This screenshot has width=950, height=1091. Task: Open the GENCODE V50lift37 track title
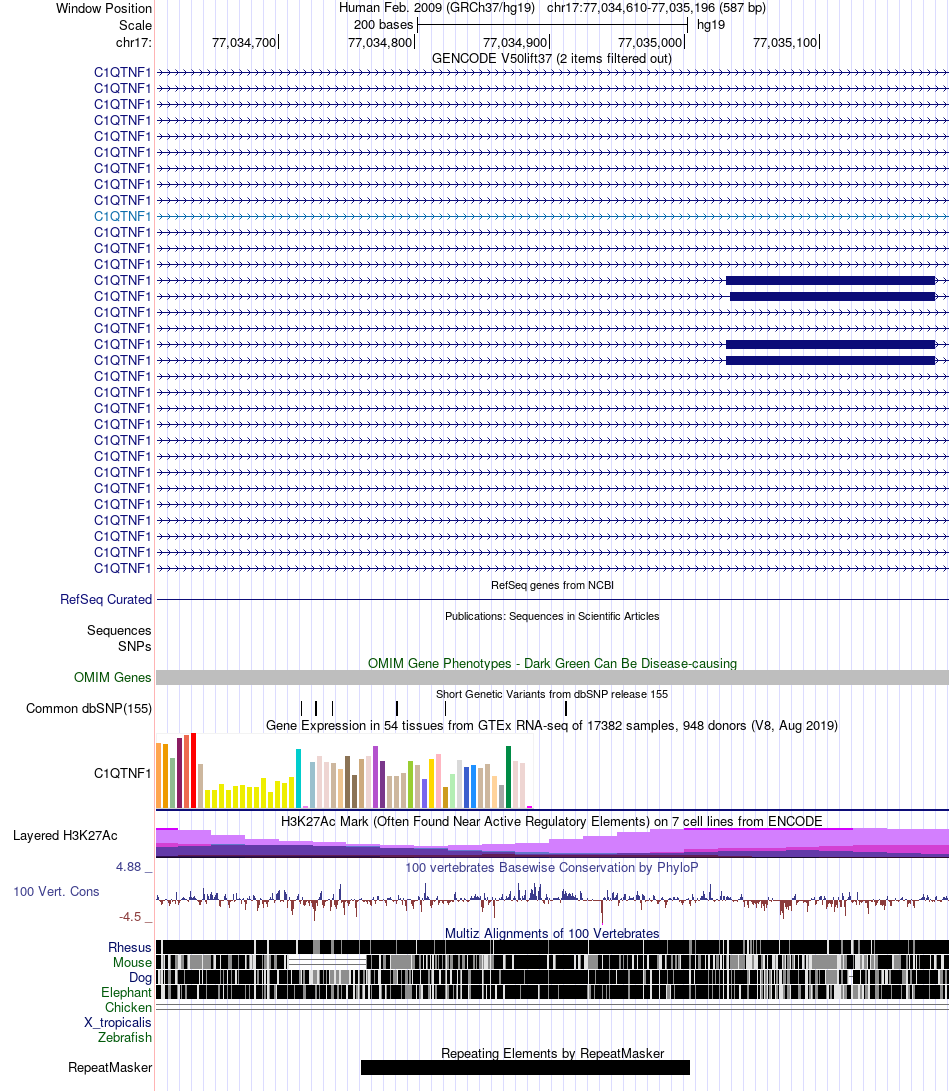pos(552,58)
